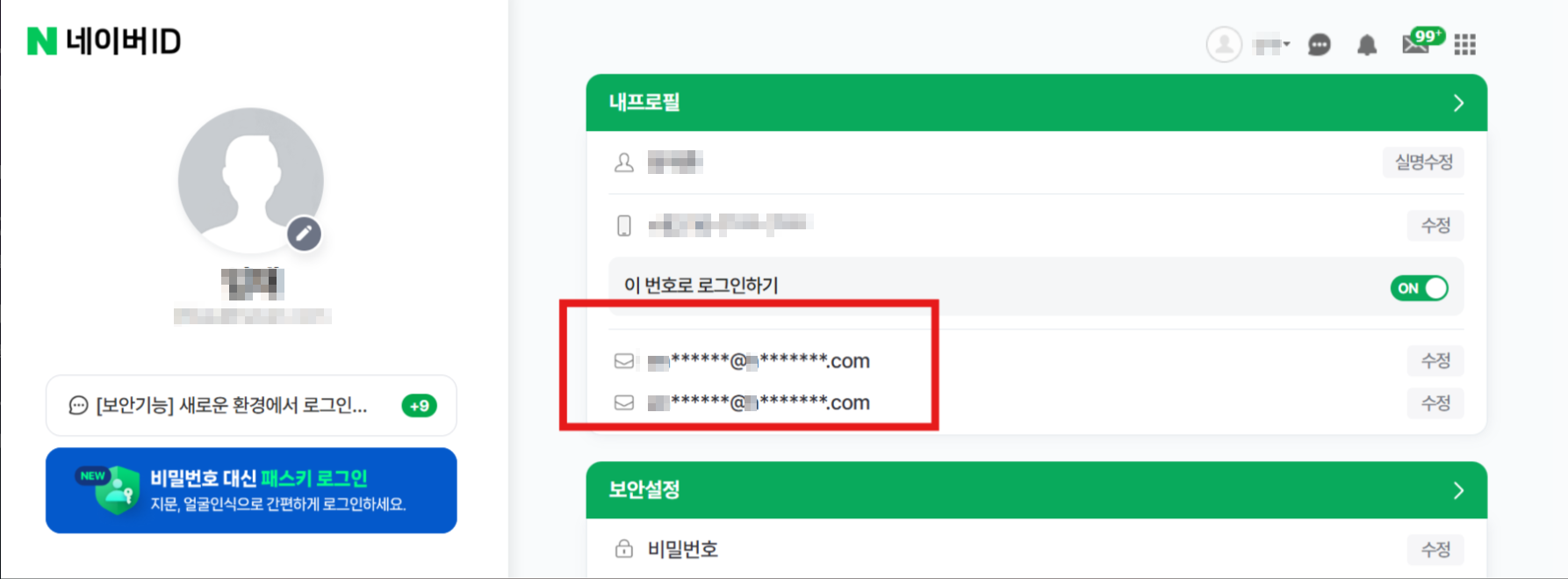1568x579 pixels.
Task: Click 수정 button for phone number
Action: 1435,226
